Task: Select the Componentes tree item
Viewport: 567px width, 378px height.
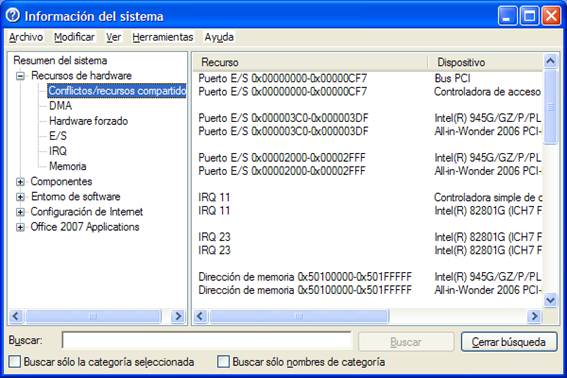Action: point(61,181)
